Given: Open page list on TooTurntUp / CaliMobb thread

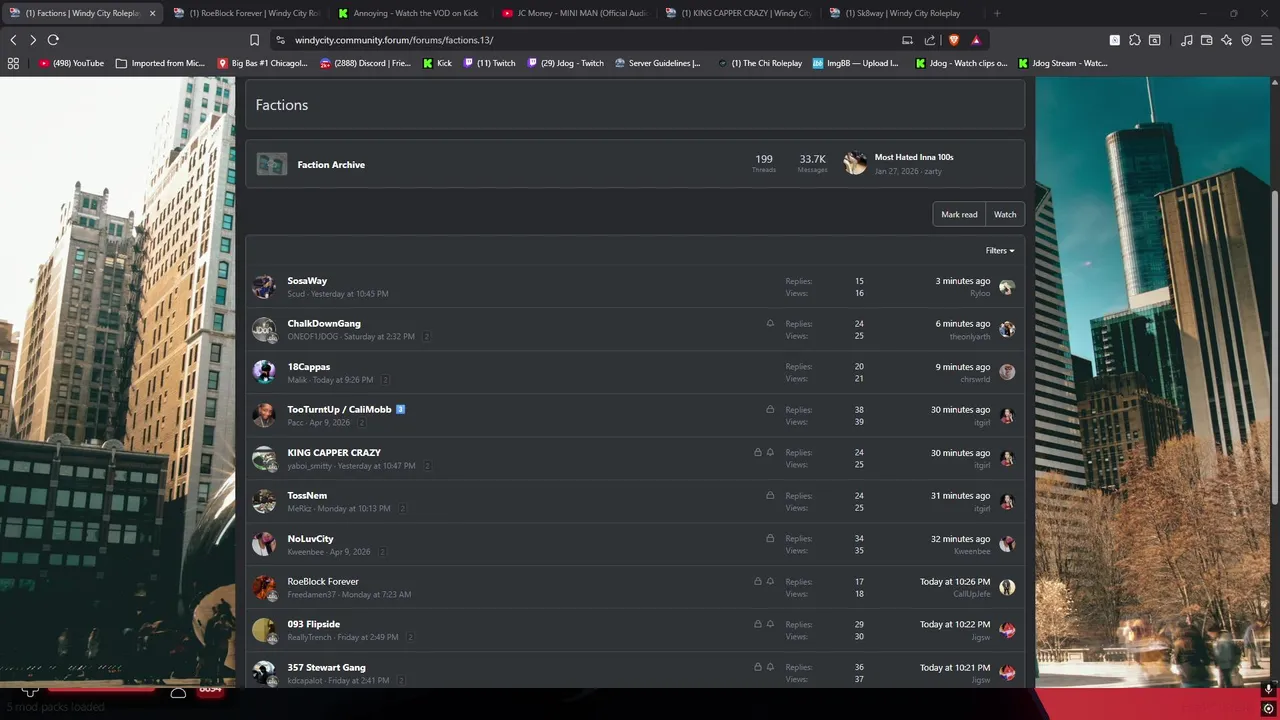Looking at the screenshot, I should (x=362, y=423).
